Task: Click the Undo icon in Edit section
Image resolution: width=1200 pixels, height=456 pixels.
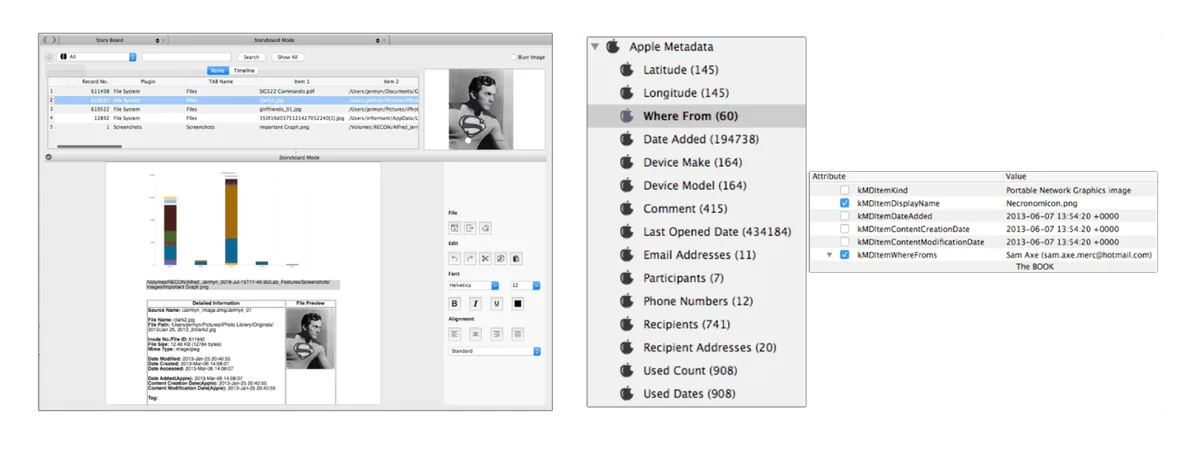Action: (454, 259)
